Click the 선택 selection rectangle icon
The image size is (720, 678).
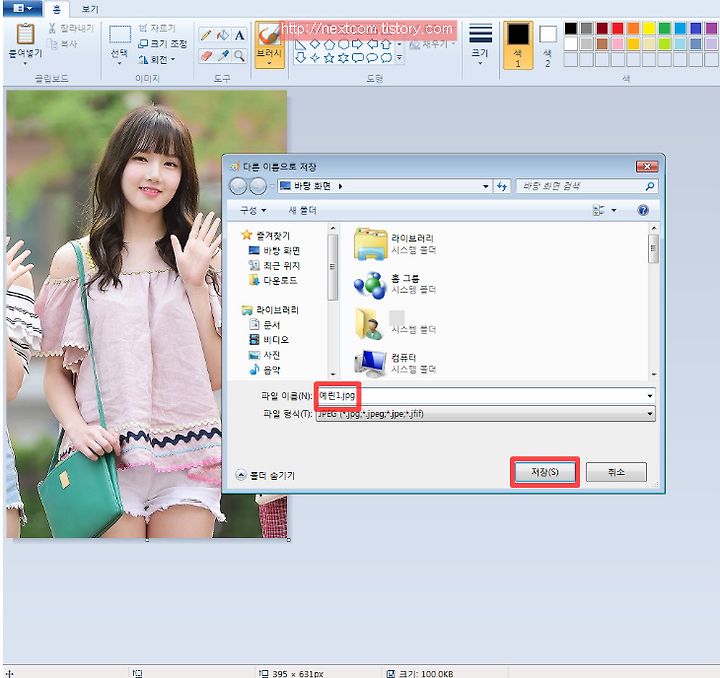pos(120,35)
